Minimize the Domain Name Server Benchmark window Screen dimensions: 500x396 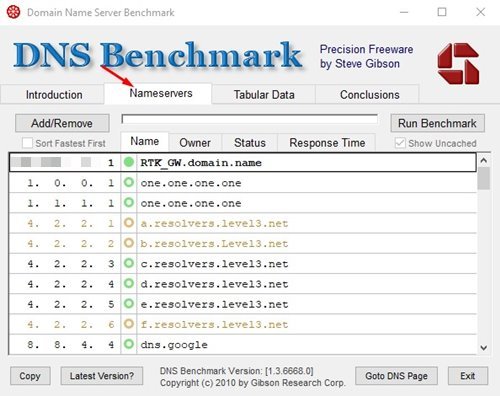click(x=404, y=12)
